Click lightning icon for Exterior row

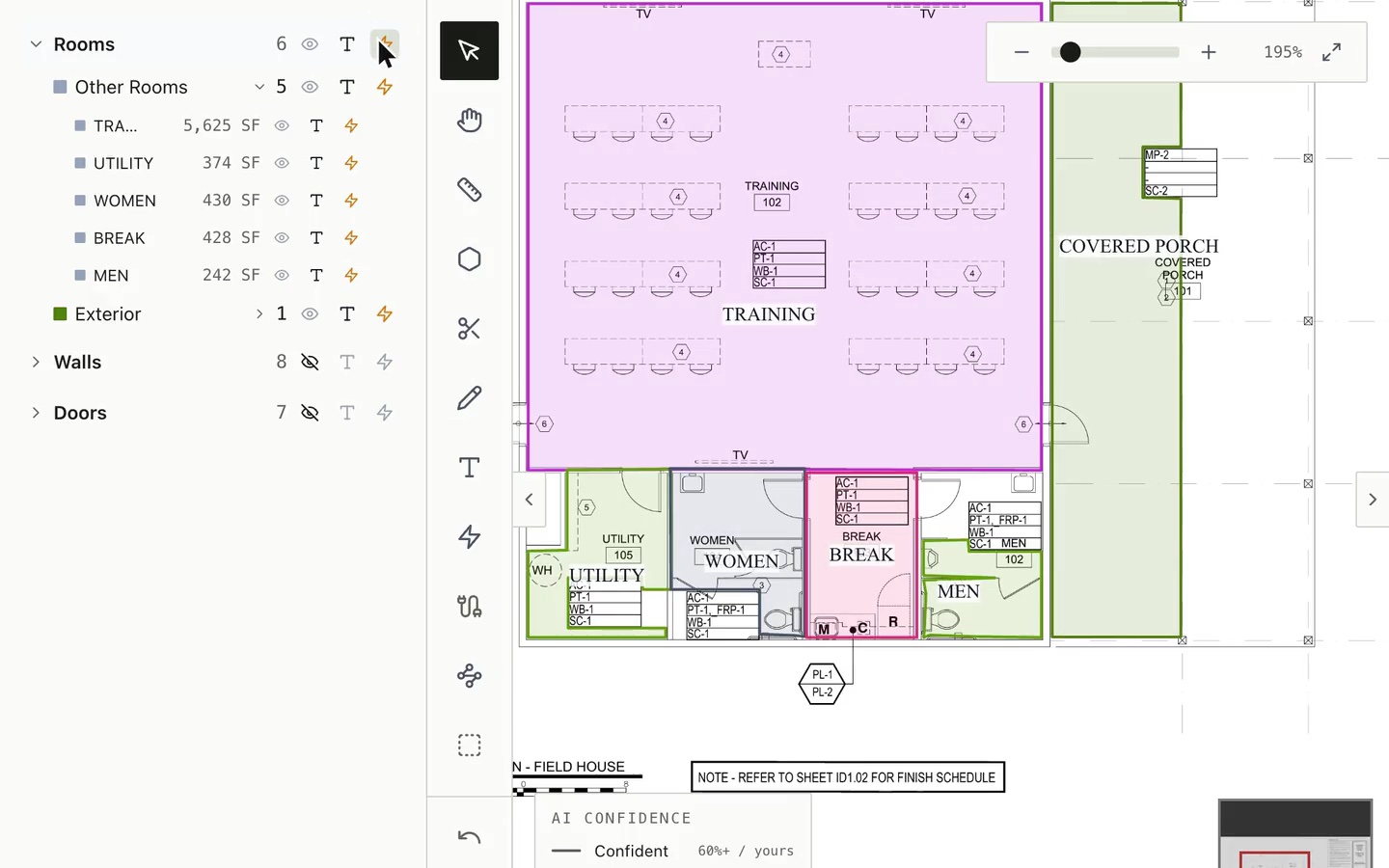(x=385, y=314)
